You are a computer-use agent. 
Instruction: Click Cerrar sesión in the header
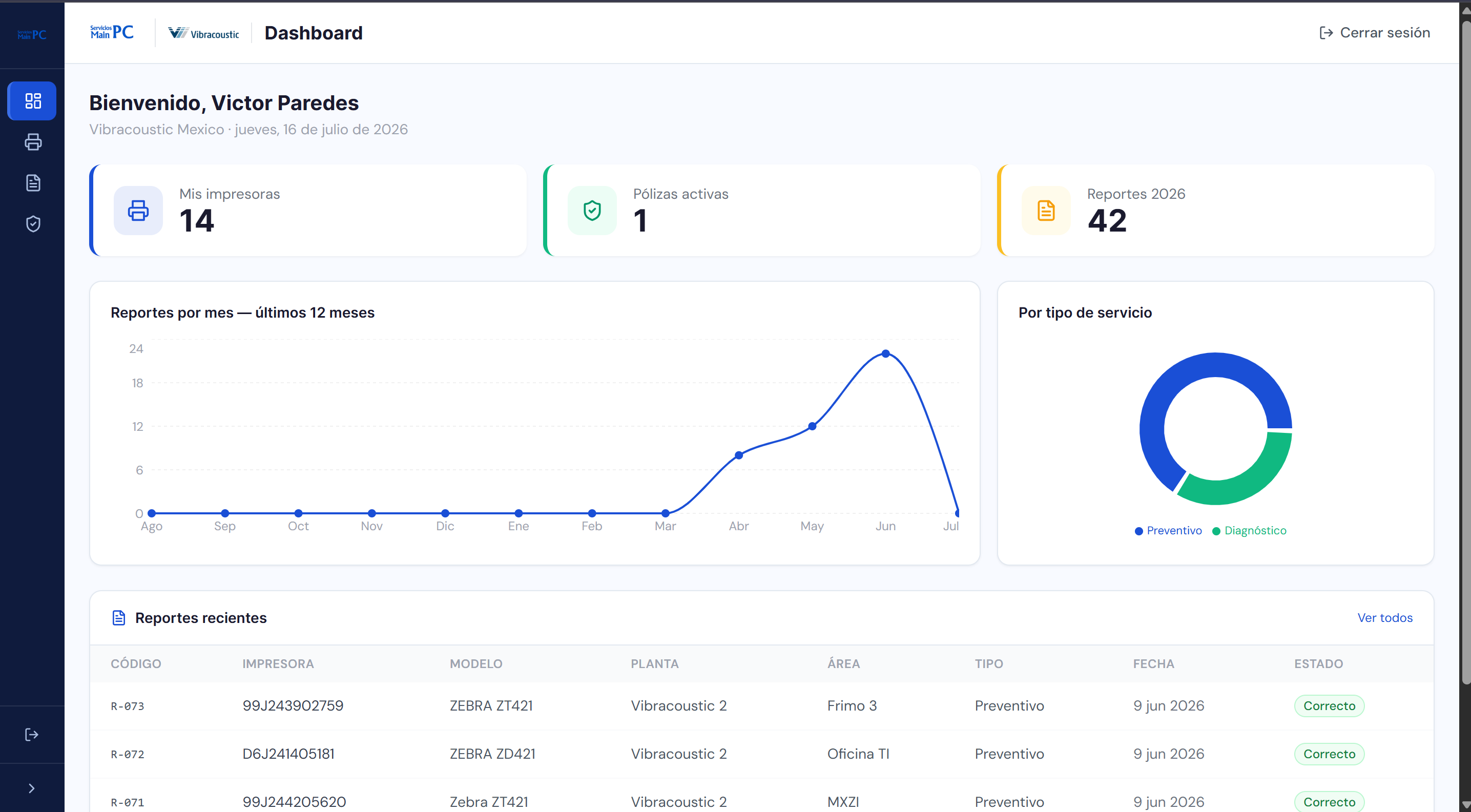(1375, 33)
